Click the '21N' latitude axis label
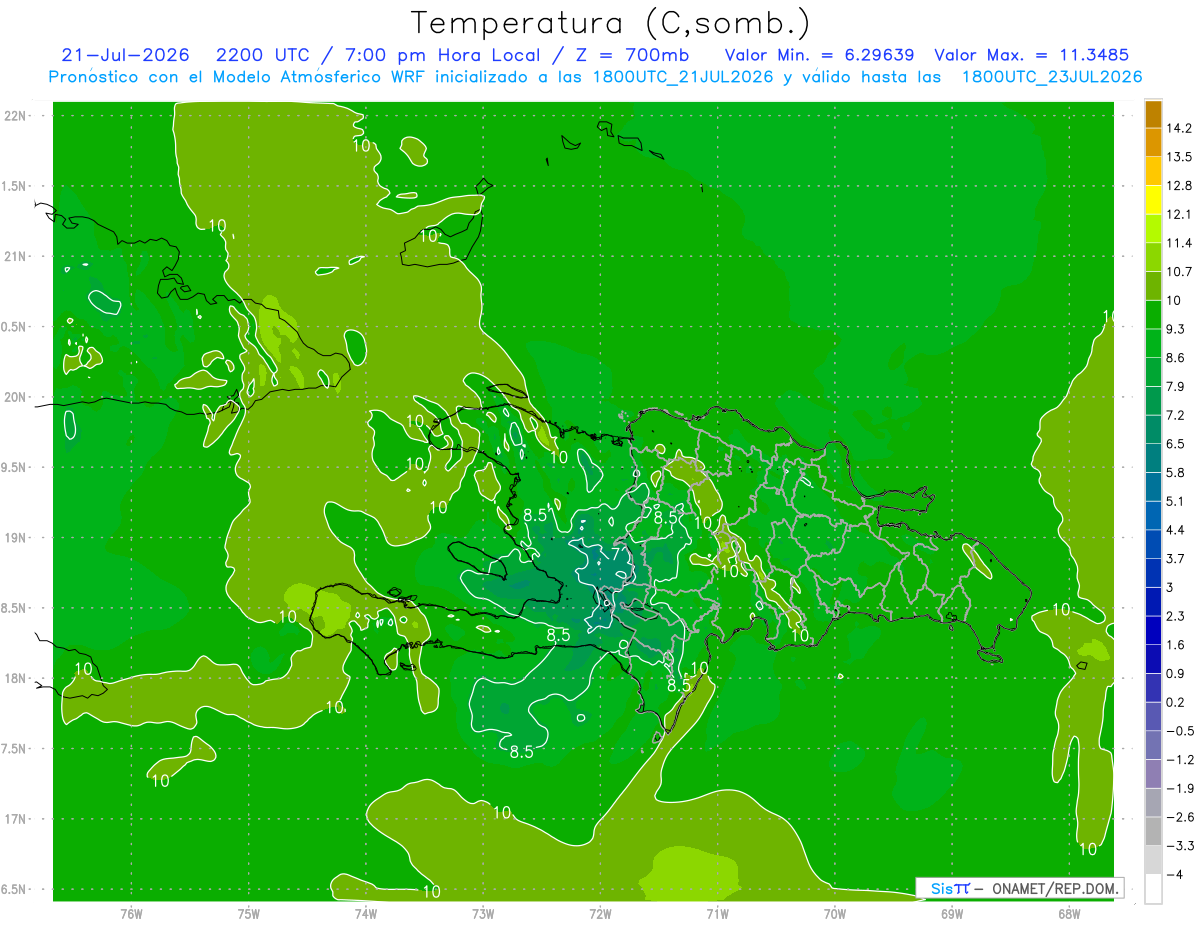Screen dimensions: 1200x927 point(15,256)
